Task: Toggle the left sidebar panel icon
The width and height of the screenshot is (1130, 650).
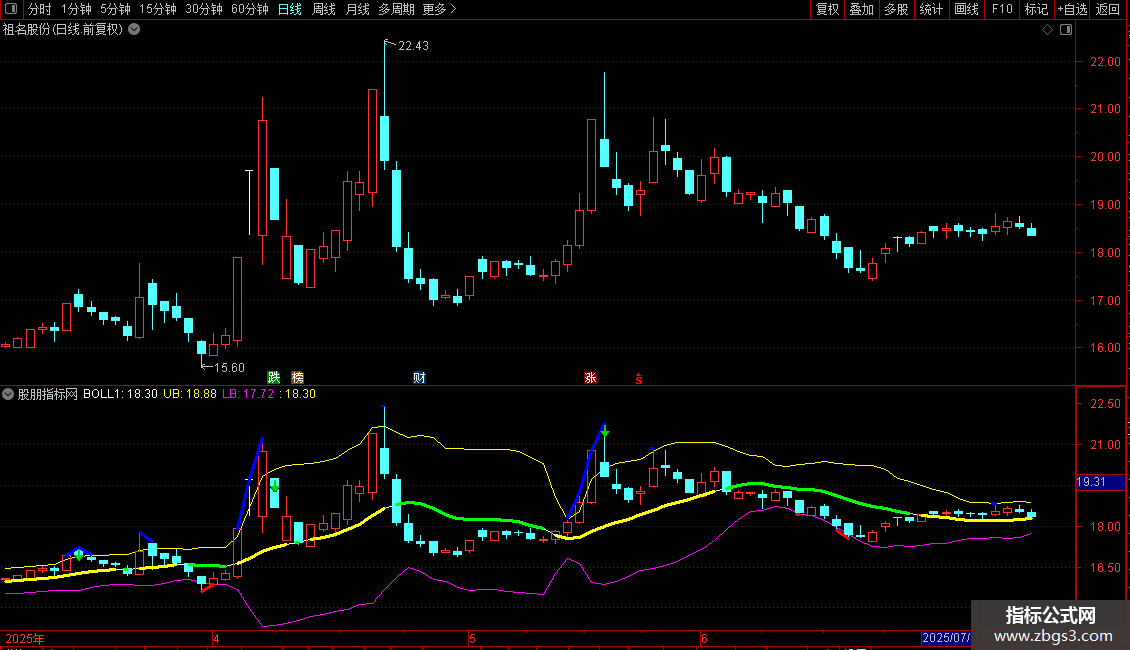Action: (11, 9)
